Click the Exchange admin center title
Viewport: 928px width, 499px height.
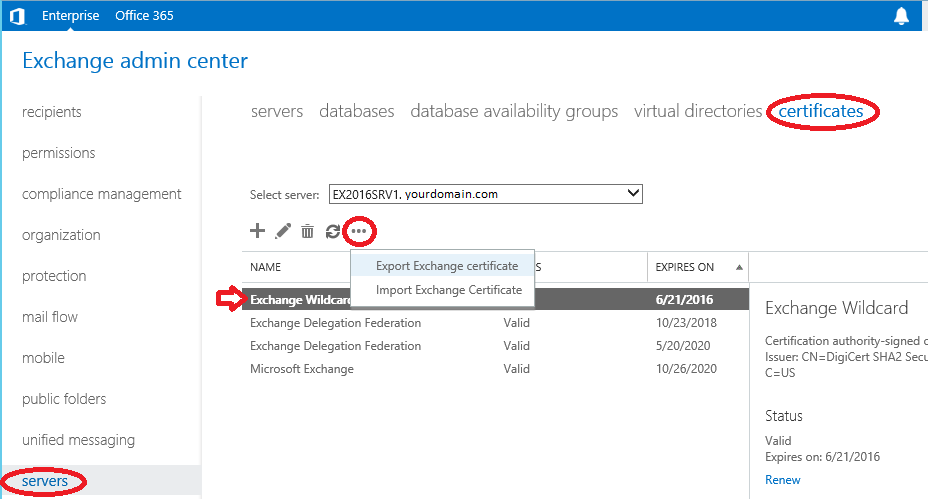pos(135,60)
